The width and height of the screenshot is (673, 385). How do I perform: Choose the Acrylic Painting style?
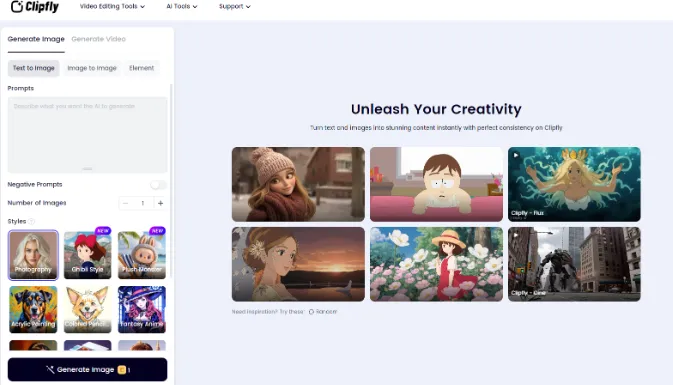tap(33, 309)
